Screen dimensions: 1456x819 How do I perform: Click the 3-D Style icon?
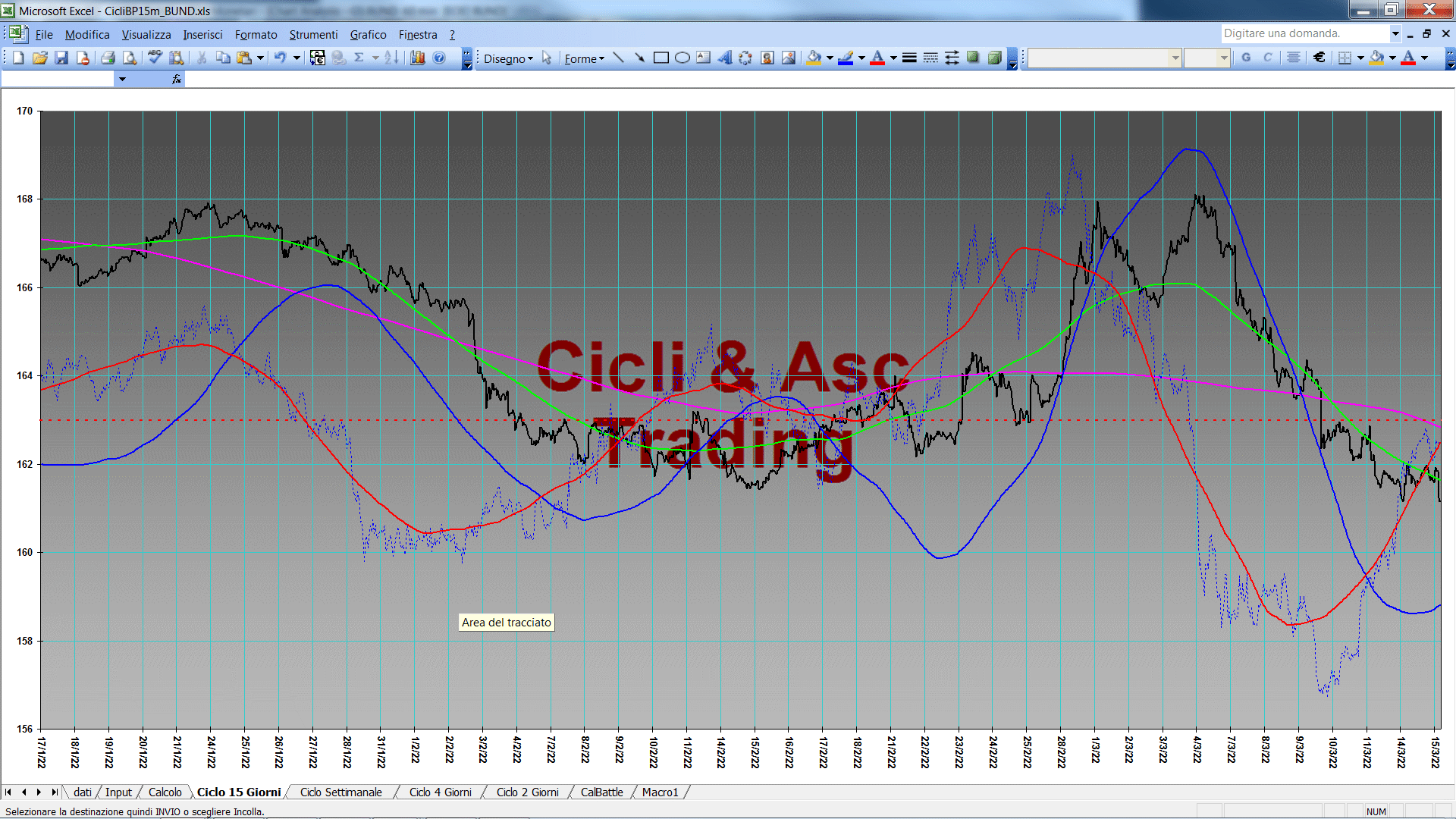click(994, 58)
